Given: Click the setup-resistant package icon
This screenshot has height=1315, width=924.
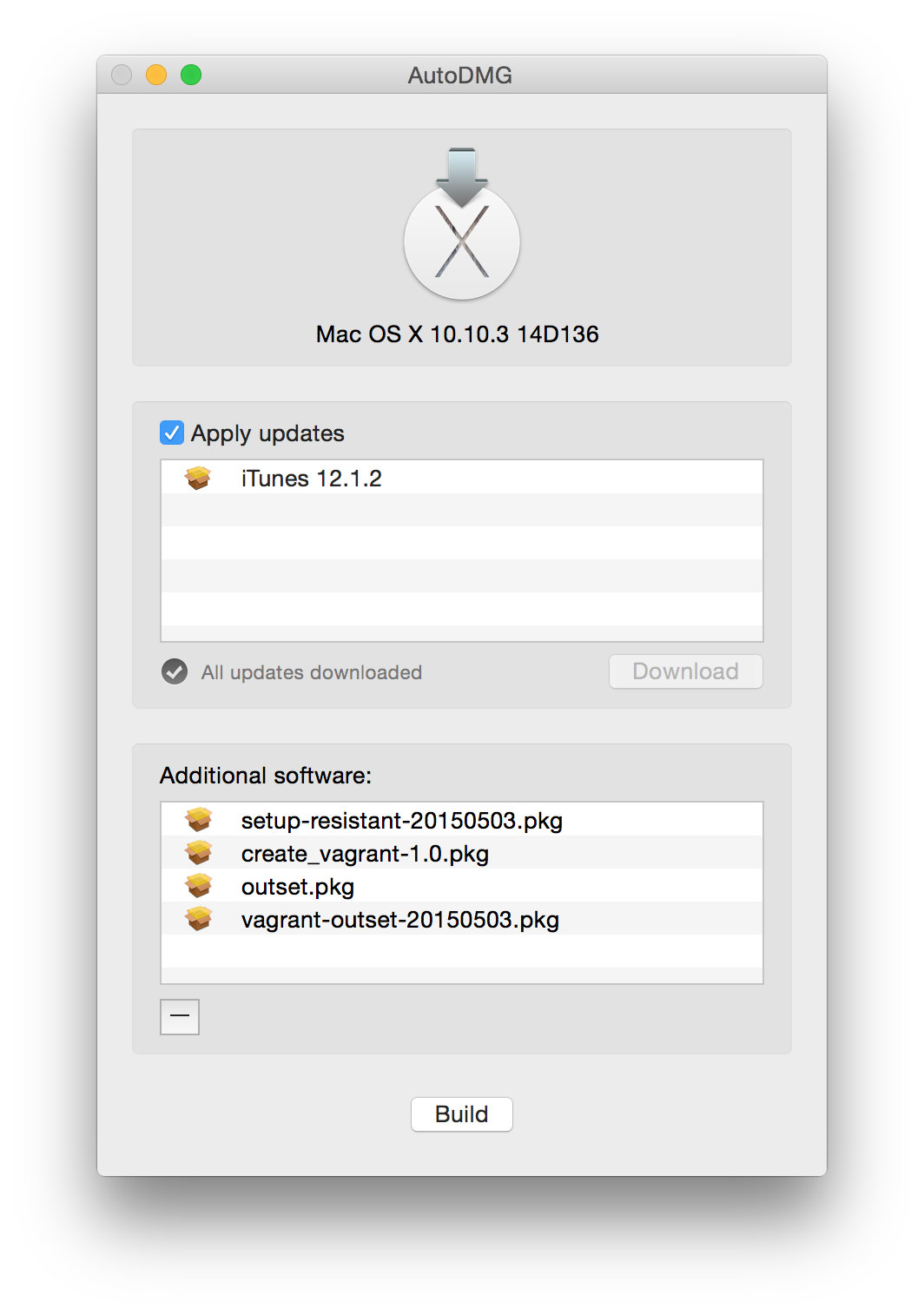Looking at the screenshot, I should [x=198, y=820].
